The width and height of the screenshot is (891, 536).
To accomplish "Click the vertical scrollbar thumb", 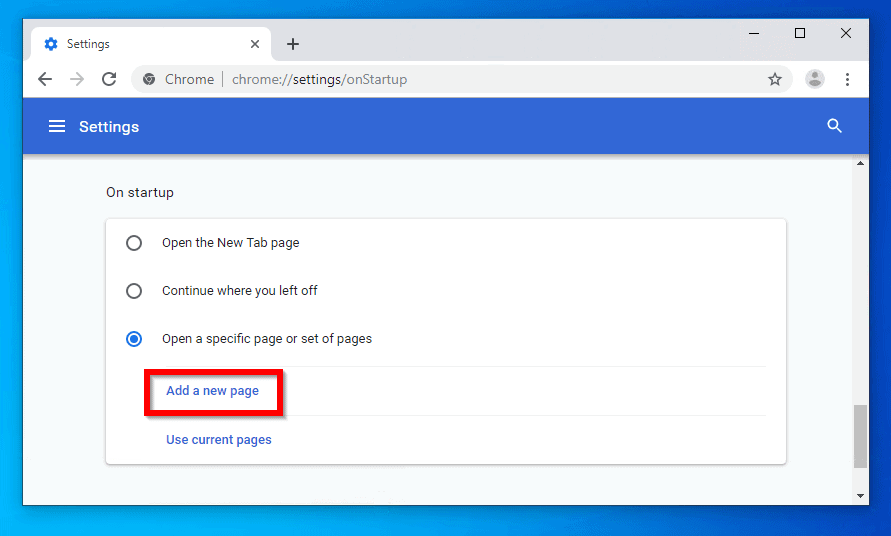I will (860, 436).
